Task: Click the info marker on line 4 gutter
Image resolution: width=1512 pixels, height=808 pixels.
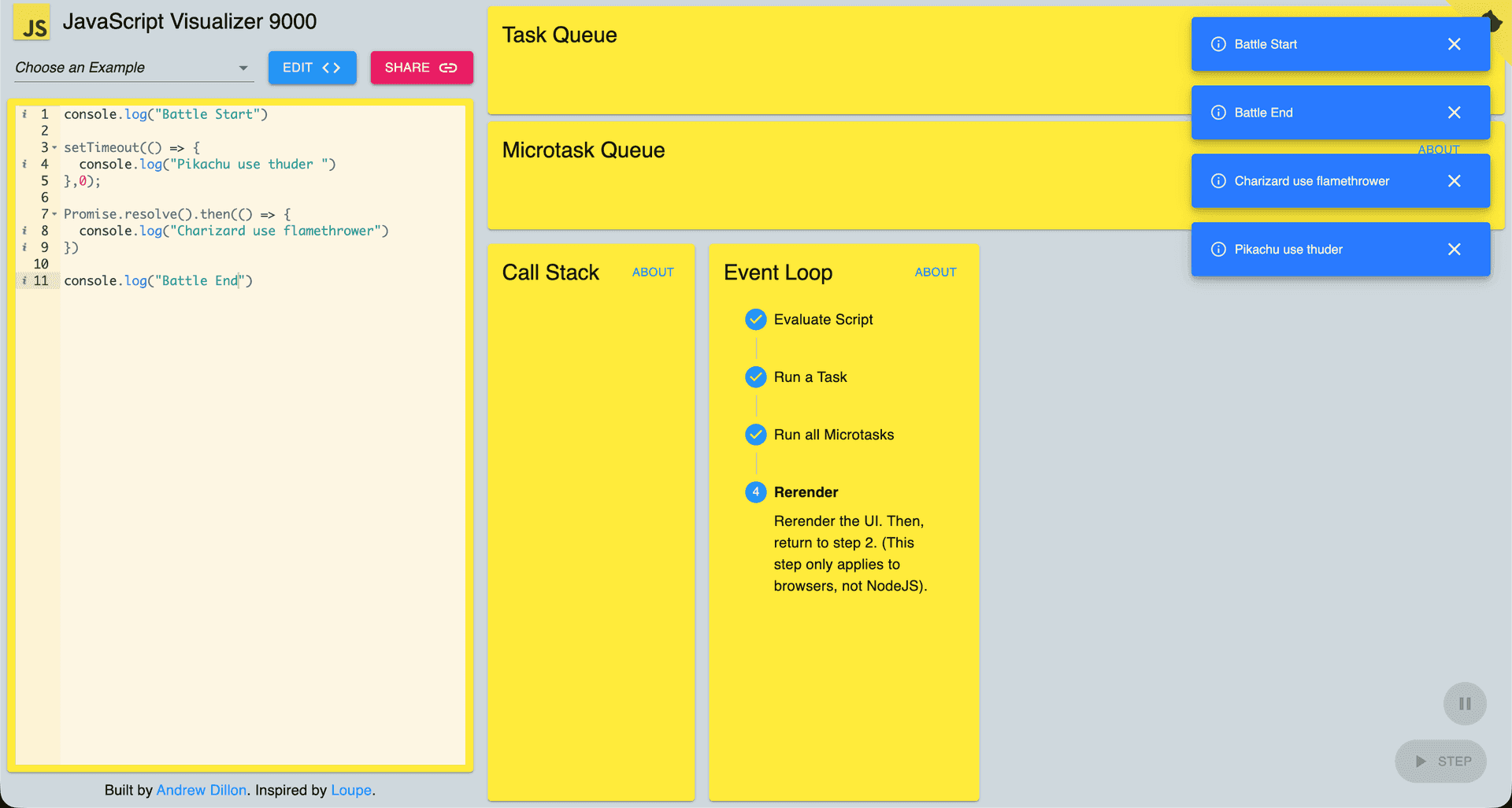Action: point(24,164)
